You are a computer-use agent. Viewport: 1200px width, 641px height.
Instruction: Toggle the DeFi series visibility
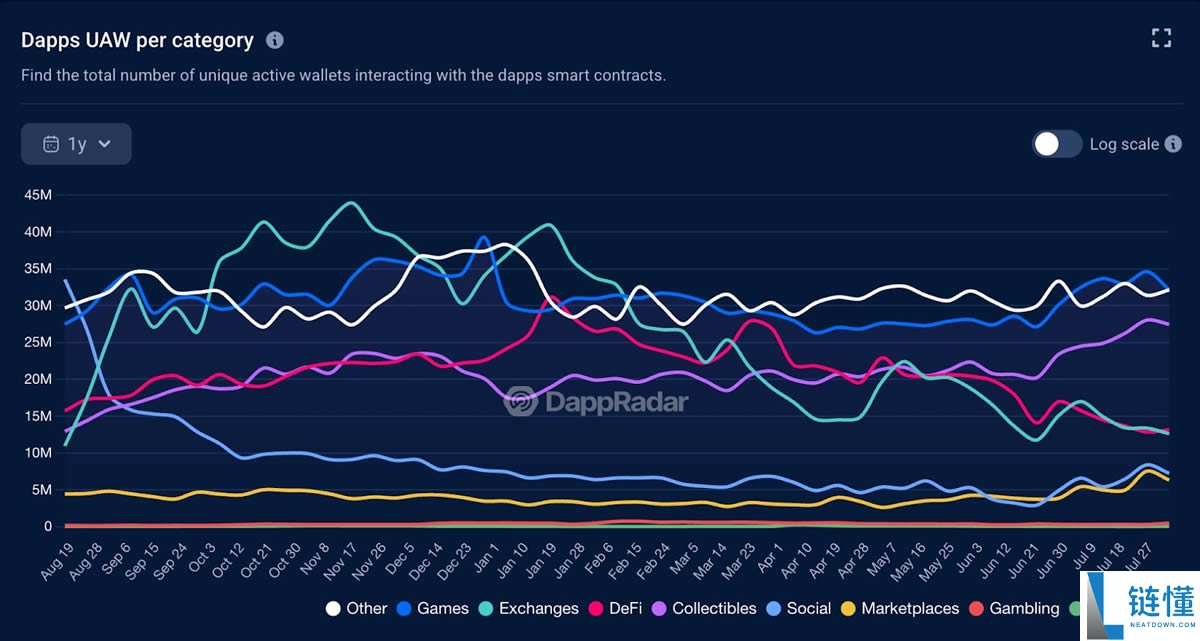[622, 608]
